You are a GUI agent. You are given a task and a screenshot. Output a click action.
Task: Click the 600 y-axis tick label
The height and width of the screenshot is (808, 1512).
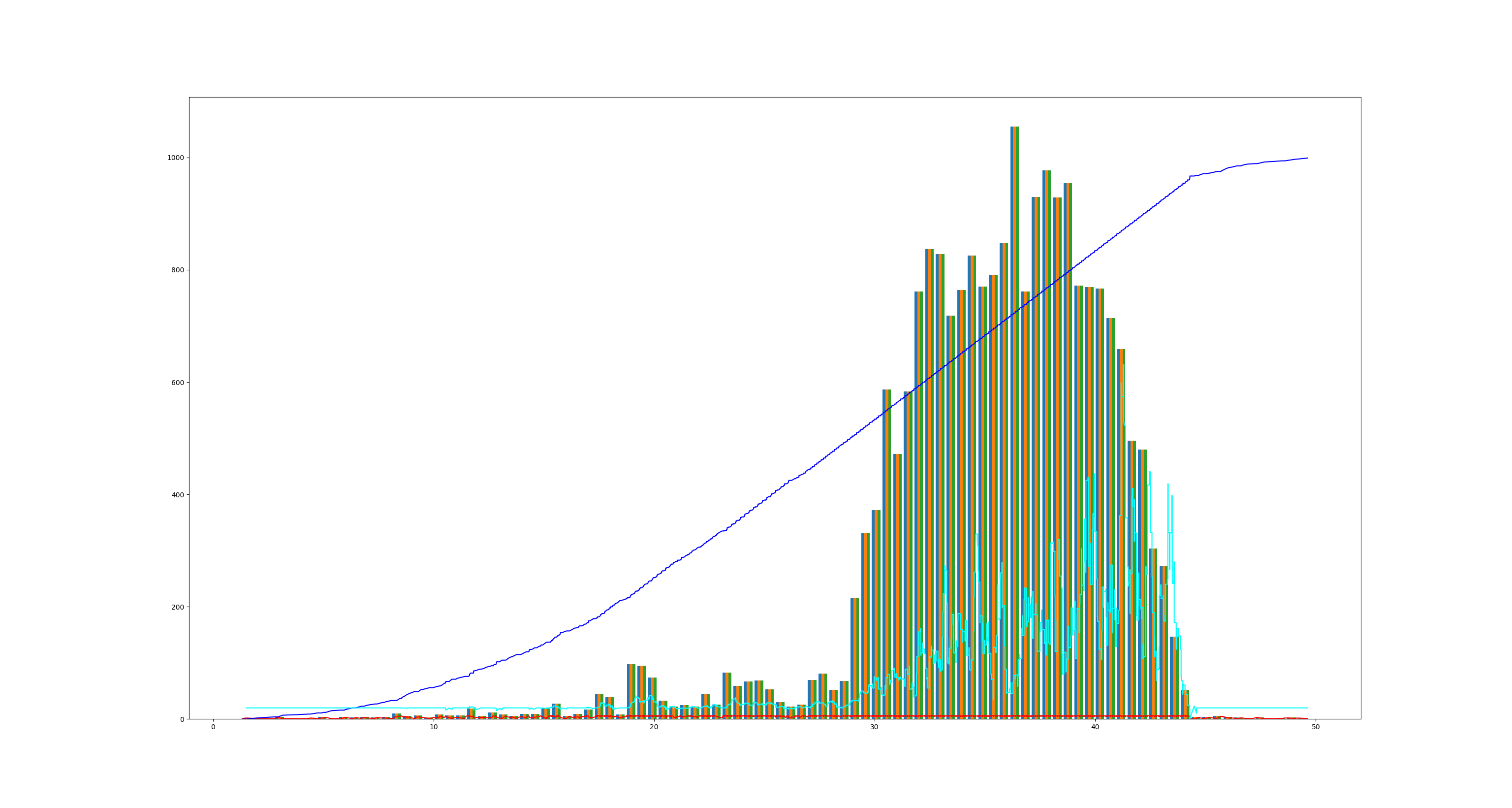pyautogui.click(x=177, y=382)
